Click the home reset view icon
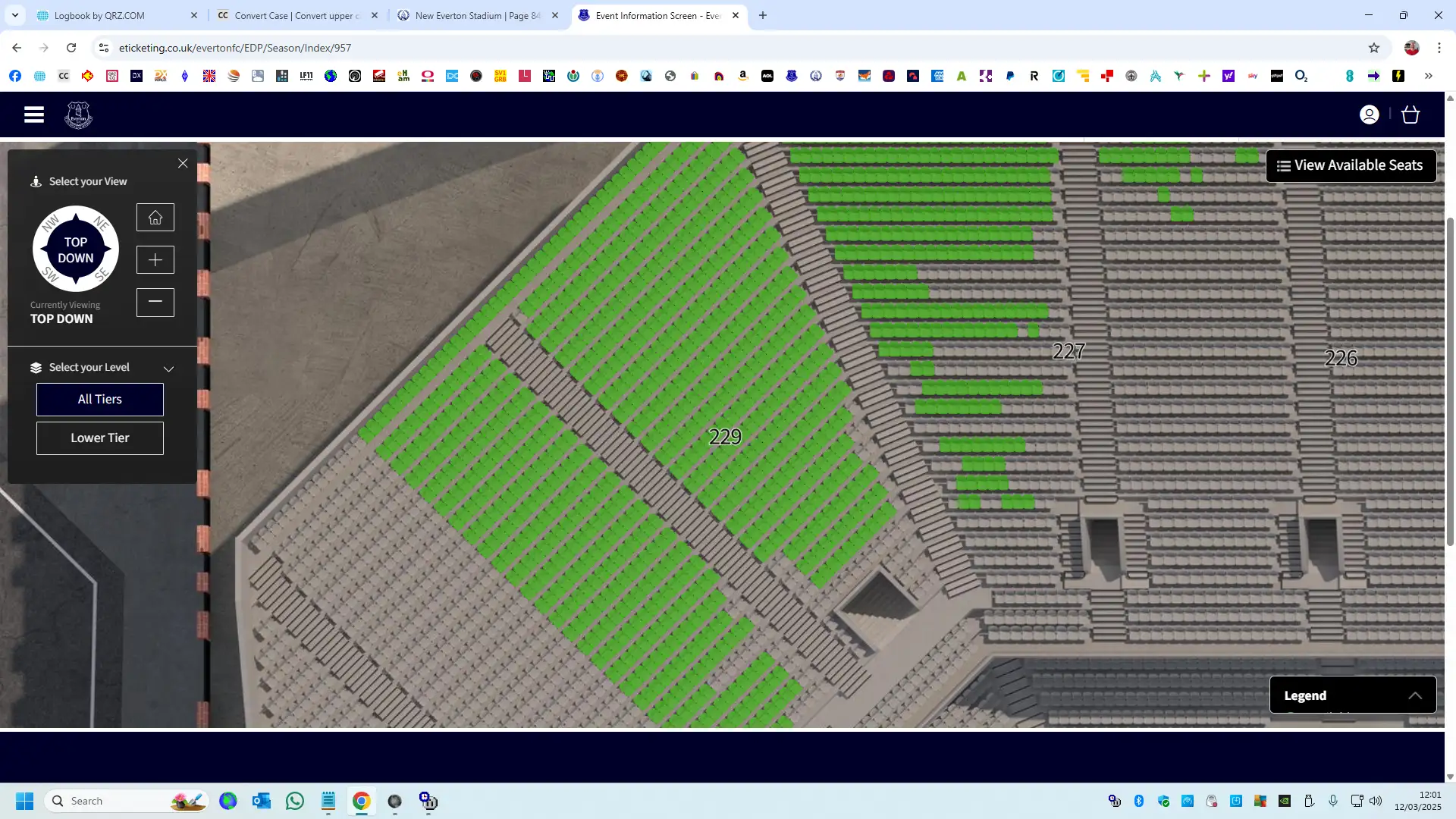1456x819 pixels. tap(155, 218)
